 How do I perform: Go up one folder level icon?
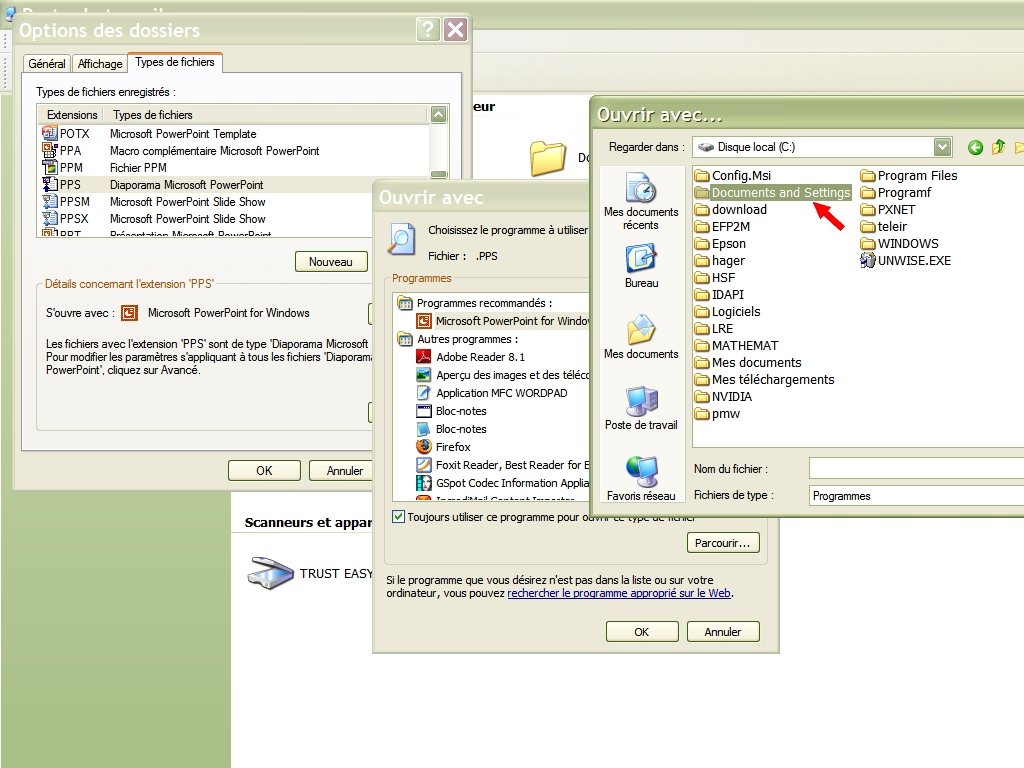pyautogui.click(x=998, y=148)
